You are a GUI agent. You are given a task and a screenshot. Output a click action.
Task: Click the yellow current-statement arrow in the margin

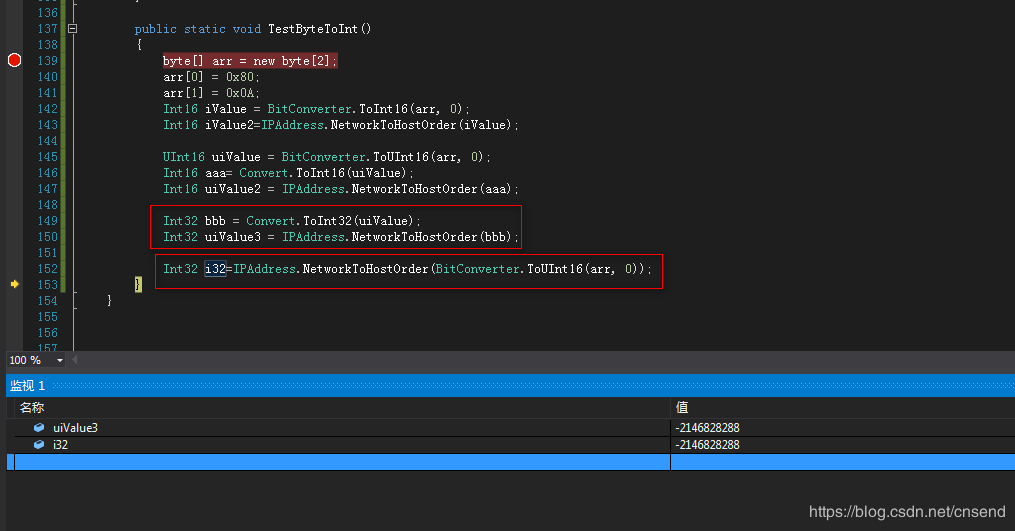14,285
